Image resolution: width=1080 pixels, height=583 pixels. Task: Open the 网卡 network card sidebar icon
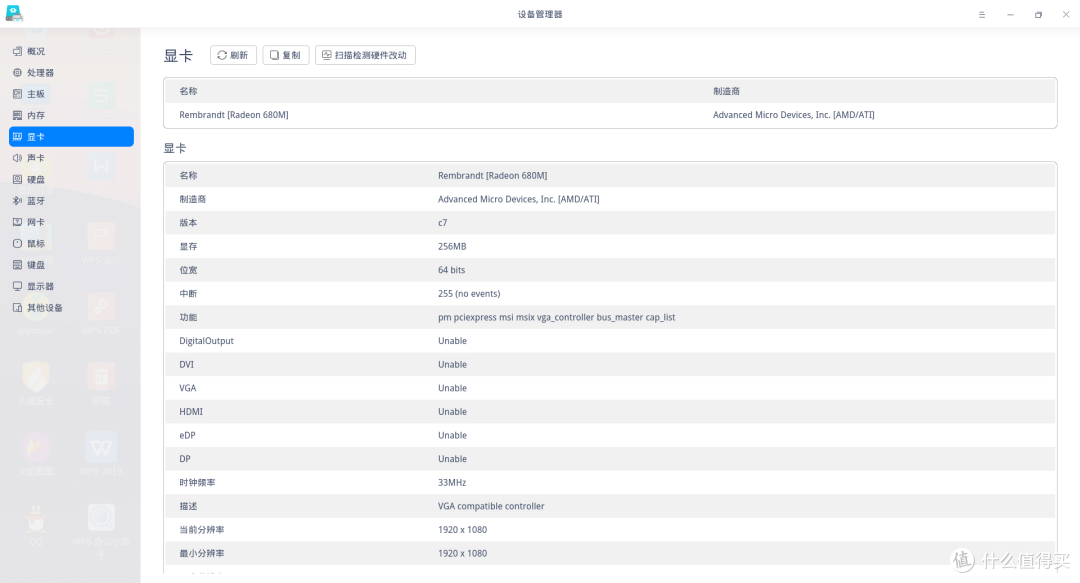[x=17, y=222]
